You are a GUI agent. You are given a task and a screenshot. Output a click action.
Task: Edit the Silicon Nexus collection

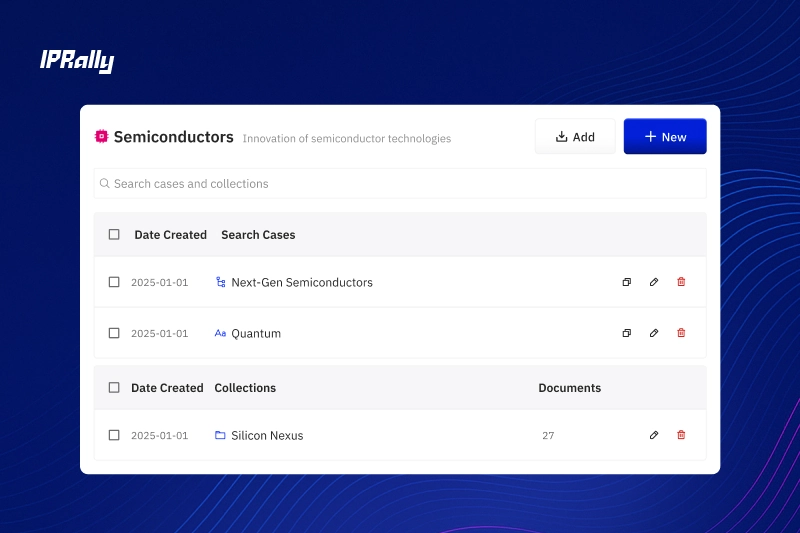tap(654, 435)
